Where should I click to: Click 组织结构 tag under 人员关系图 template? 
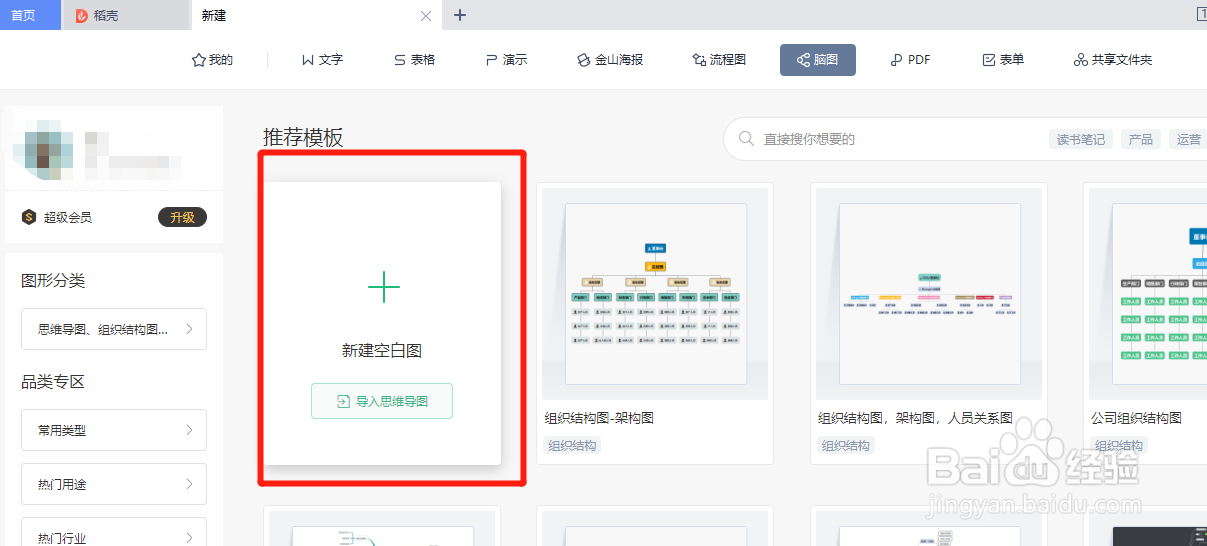pos(846,446)
